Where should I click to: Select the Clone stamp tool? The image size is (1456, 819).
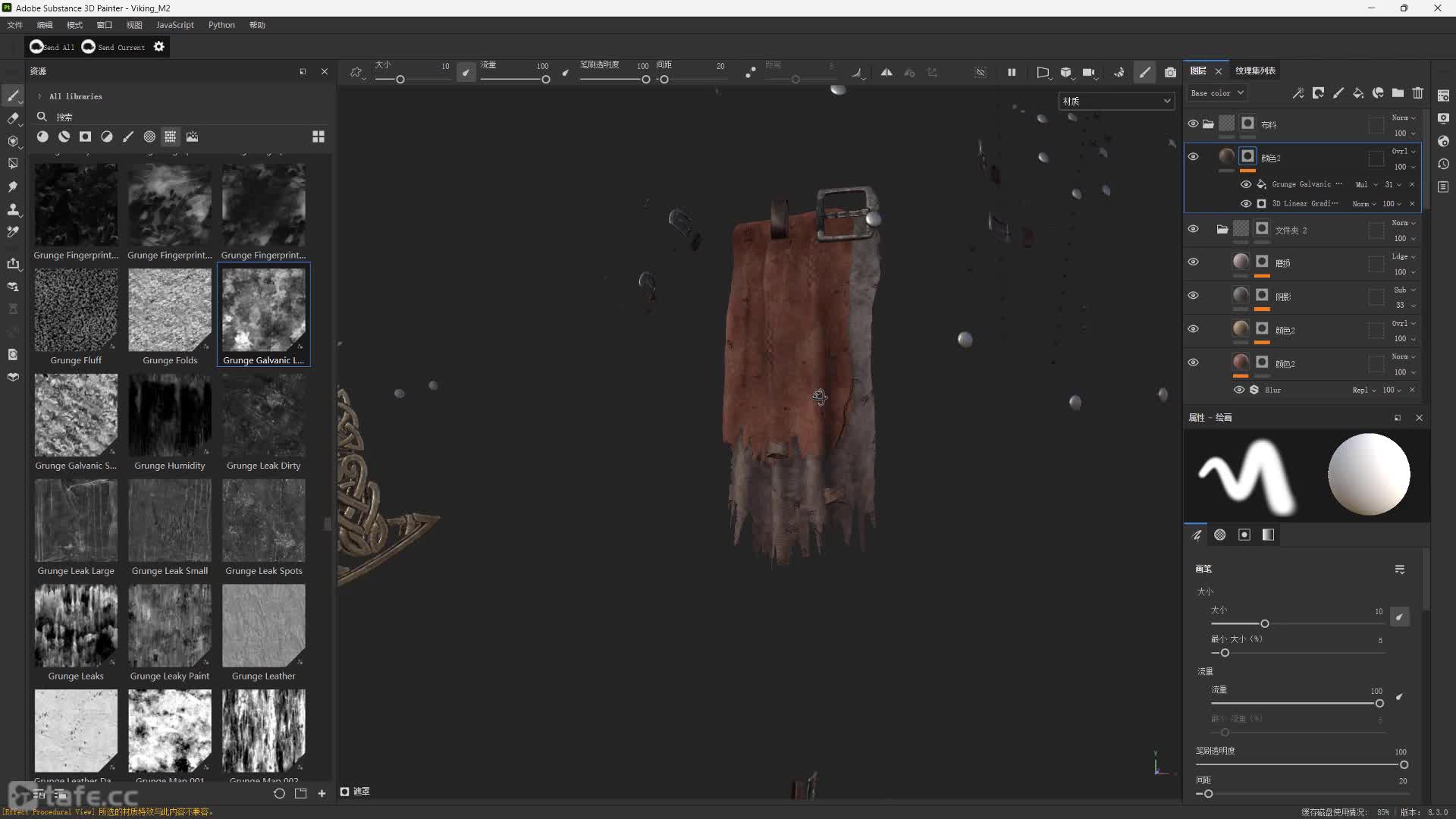pos(13,209)
